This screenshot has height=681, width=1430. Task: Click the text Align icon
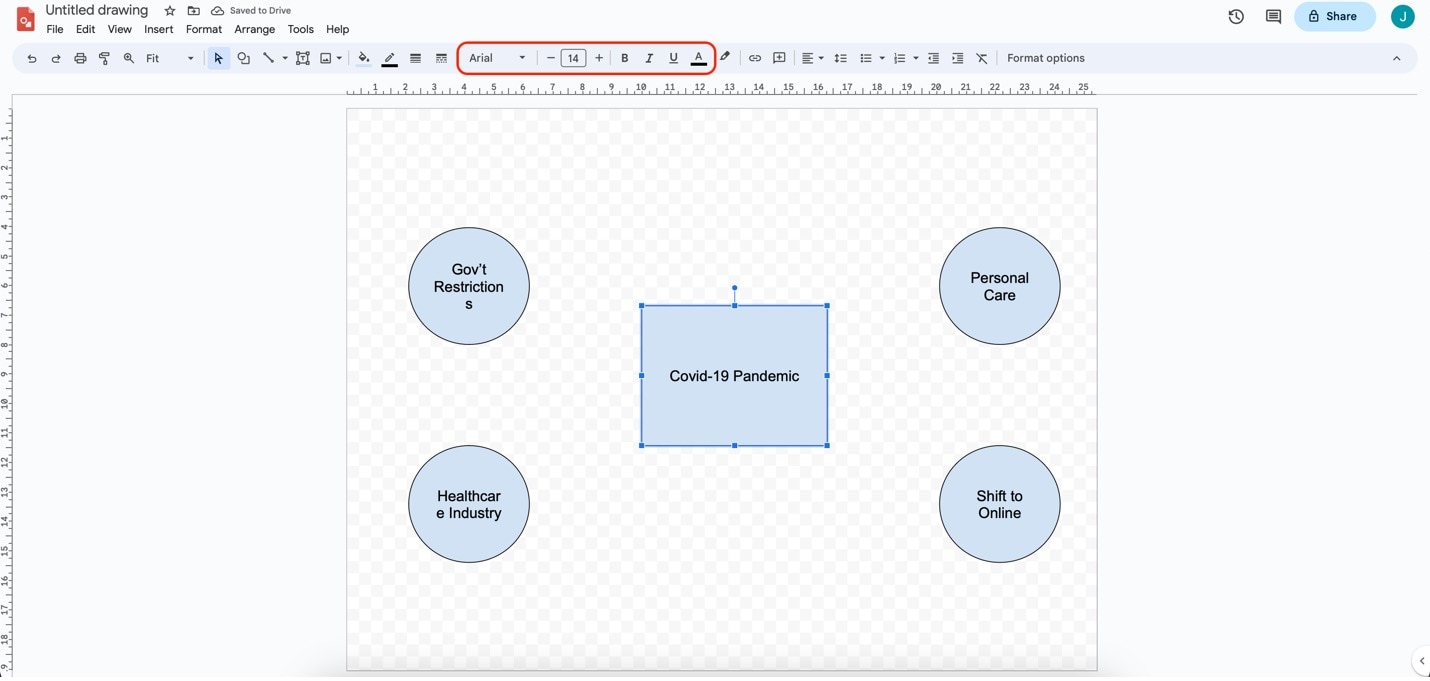[x=808, y=59]
